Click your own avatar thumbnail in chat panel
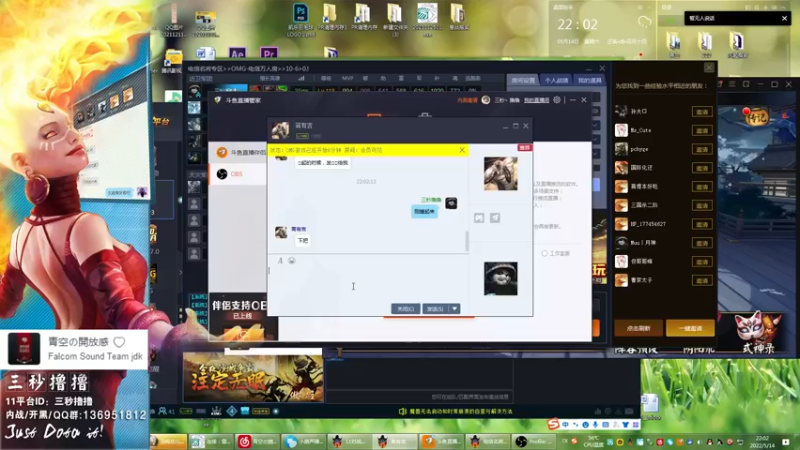The width and height of the screenshot is (800, 450). pos(501,279)
